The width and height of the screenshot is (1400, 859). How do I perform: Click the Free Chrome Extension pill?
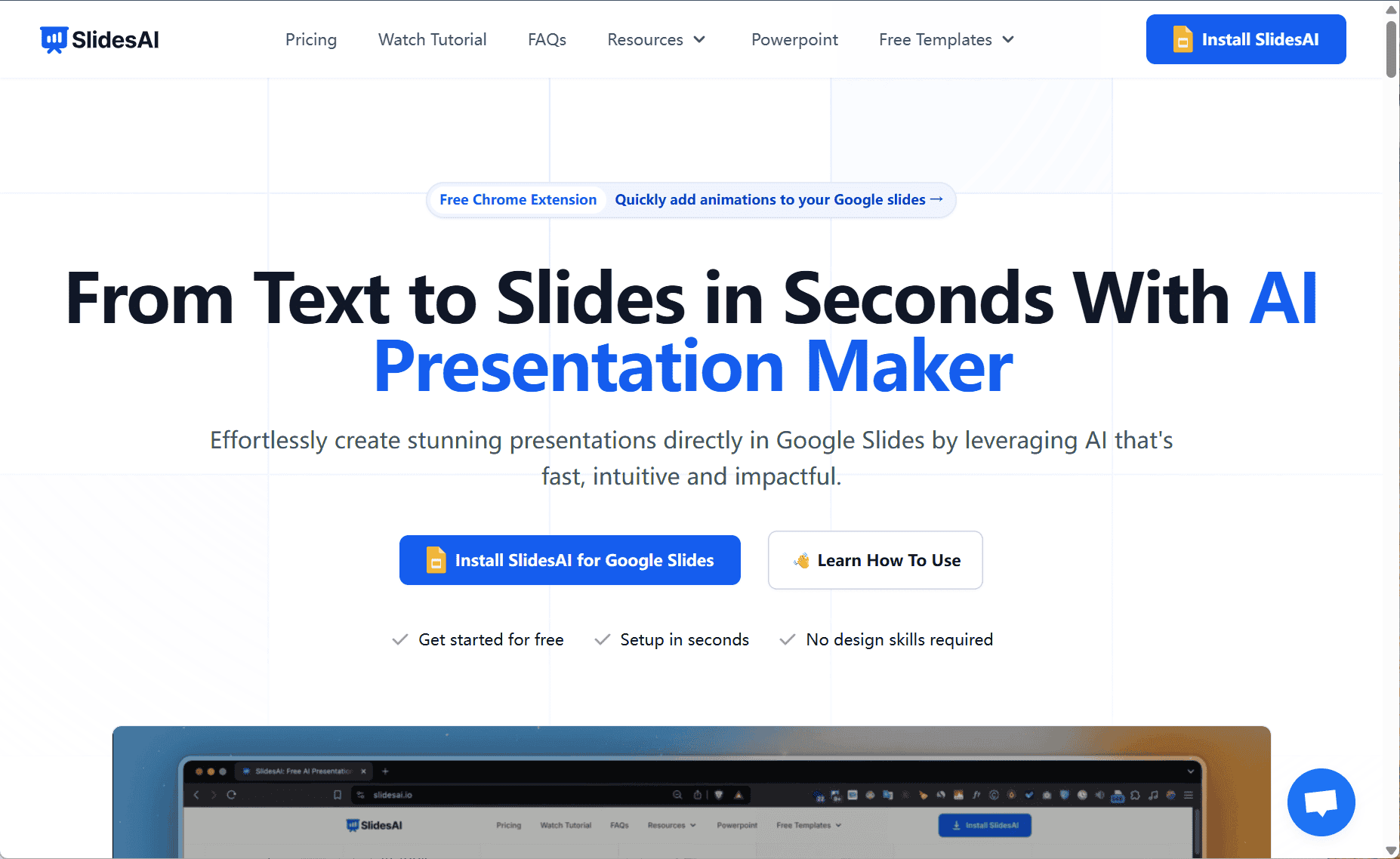pyautogui.click(x=517, y=199)
